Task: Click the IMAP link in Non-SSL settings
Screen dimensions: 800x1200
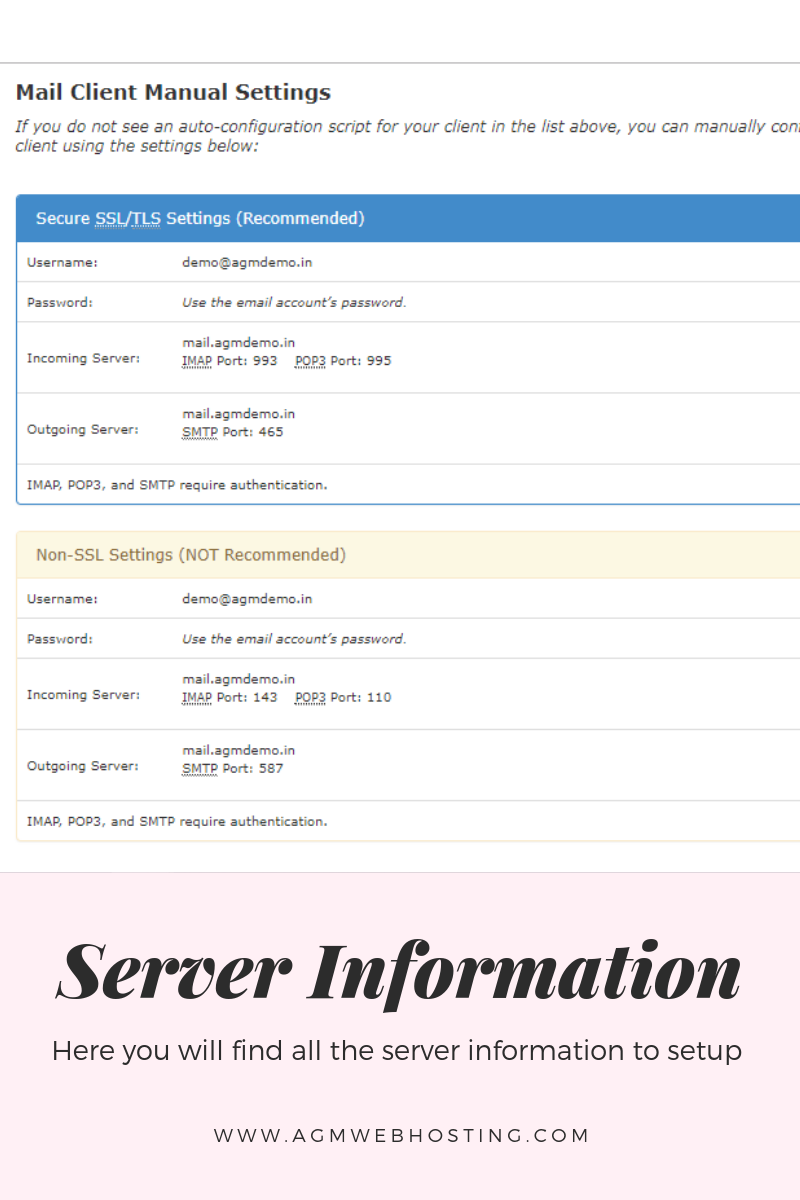Action: click(x=196, y=697)
